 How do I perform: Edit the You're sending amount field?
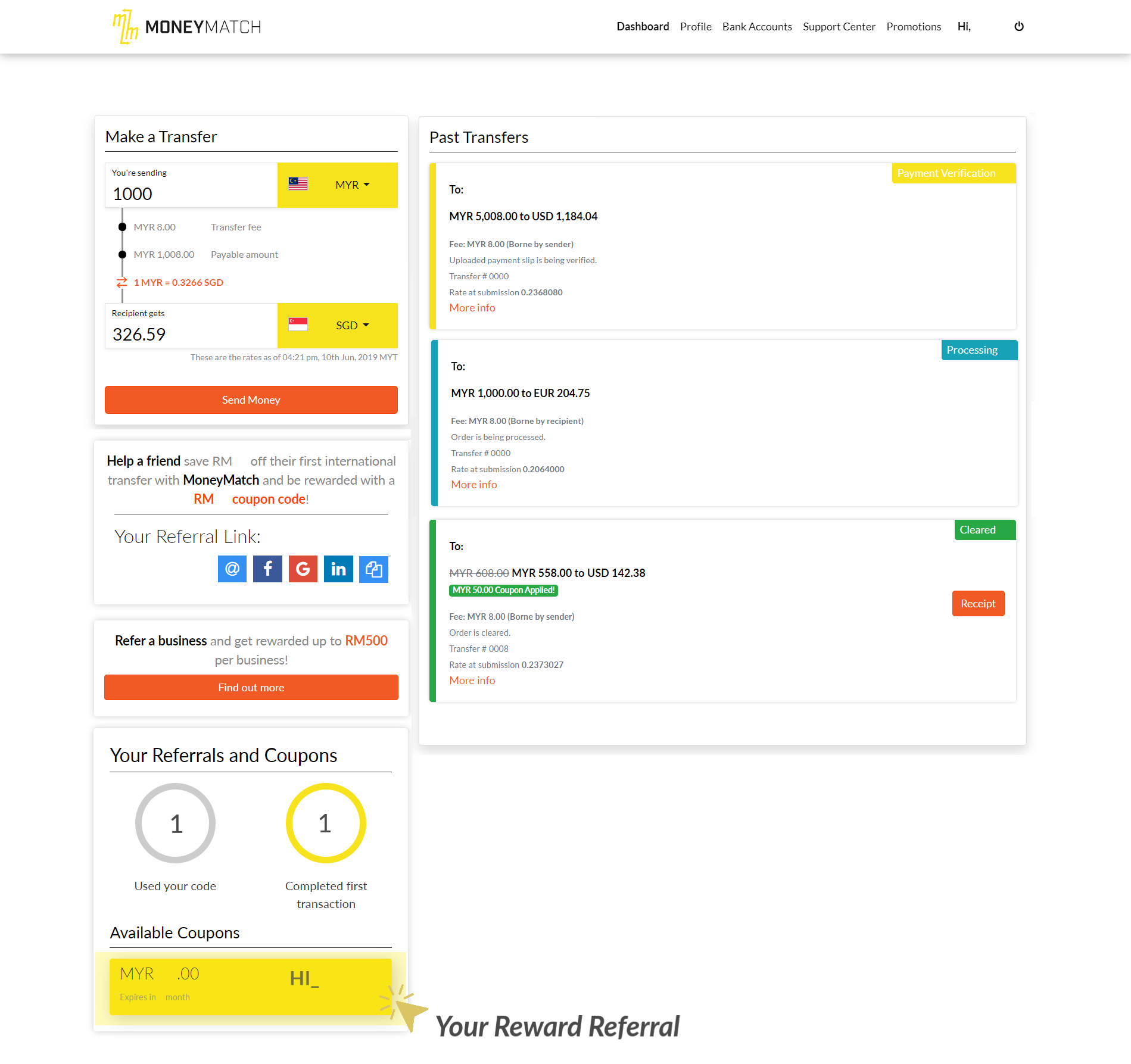click(191, 194)
